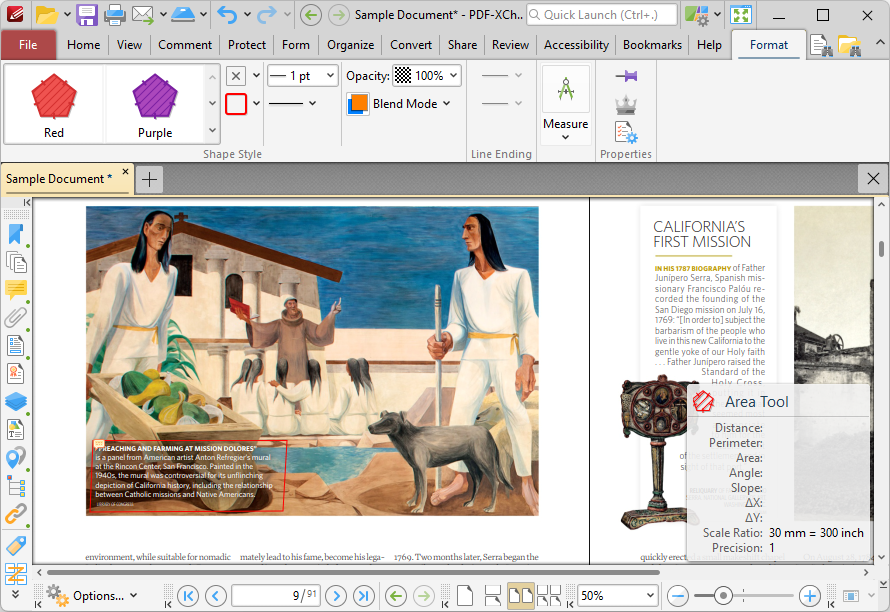Select two pages facing layout
Viewport: 890px width, 612px height.
tap(520, 596)
